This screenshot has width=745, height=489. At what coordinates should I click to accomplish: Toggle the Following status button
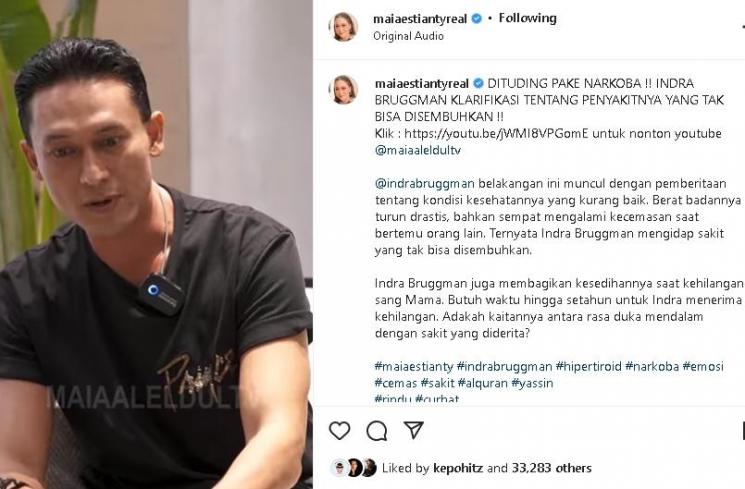coord(527,19)
